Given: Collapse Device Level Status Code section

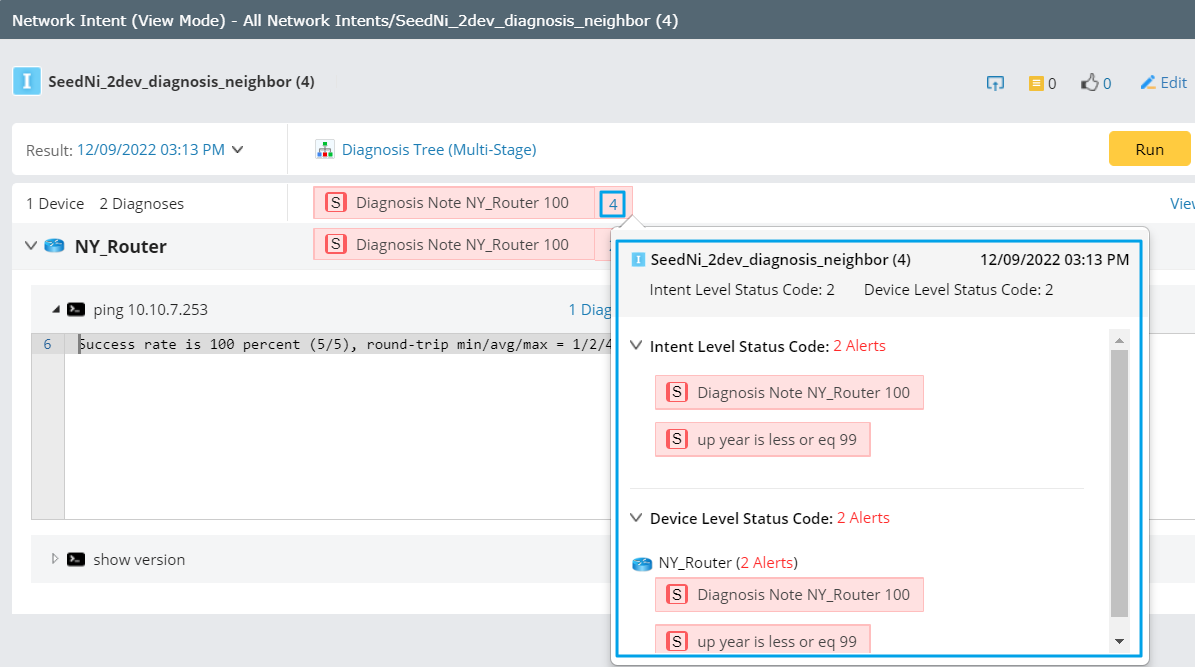Looking at the screenshot, I should click(x=636, y=518).
